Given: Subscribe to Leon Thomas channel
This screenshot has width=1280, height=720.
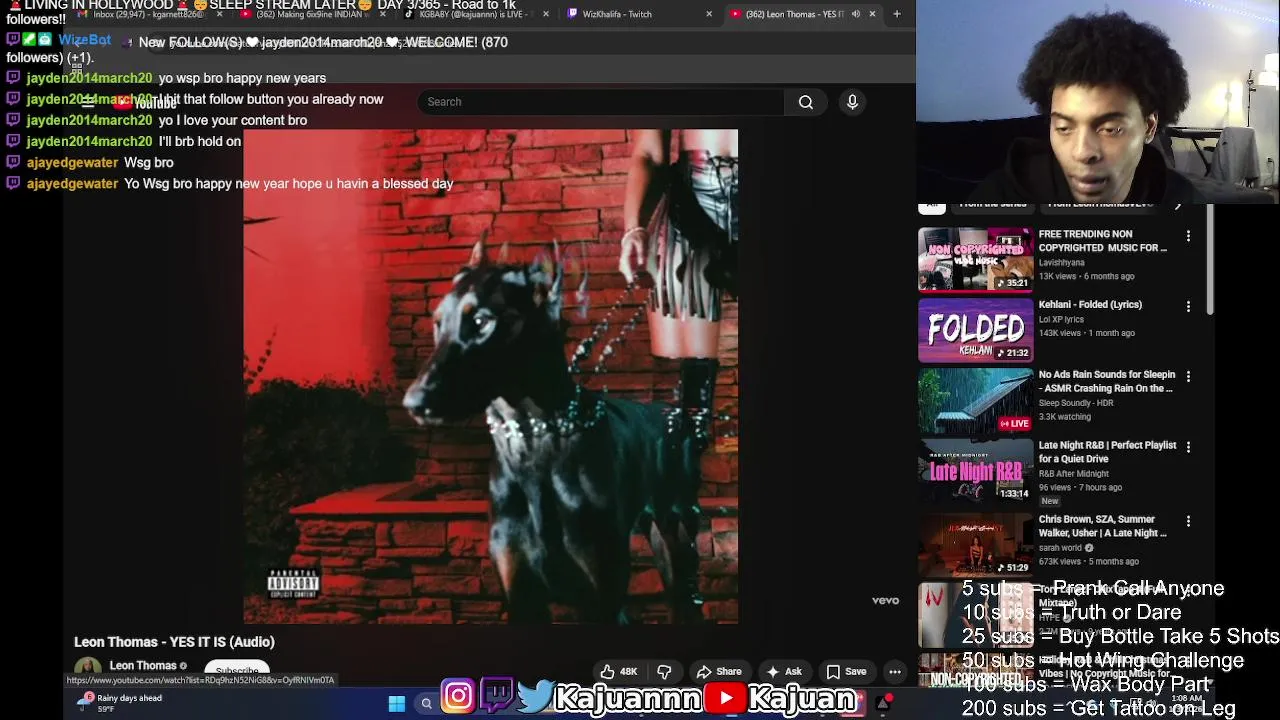Looking at the screenshot, I should tap(237, 670).
